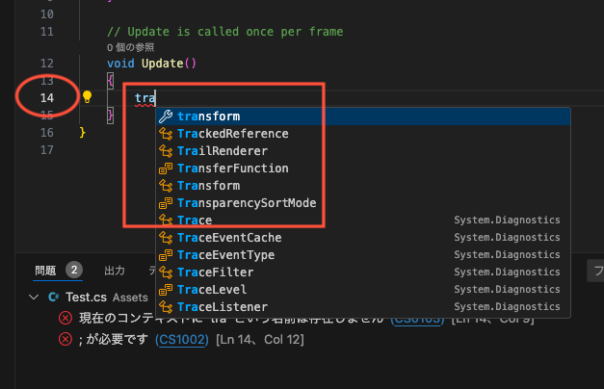This screenshot has height=389, width=604.
Task: Click line number 14 in the gutter
Action: coord(47,98)
